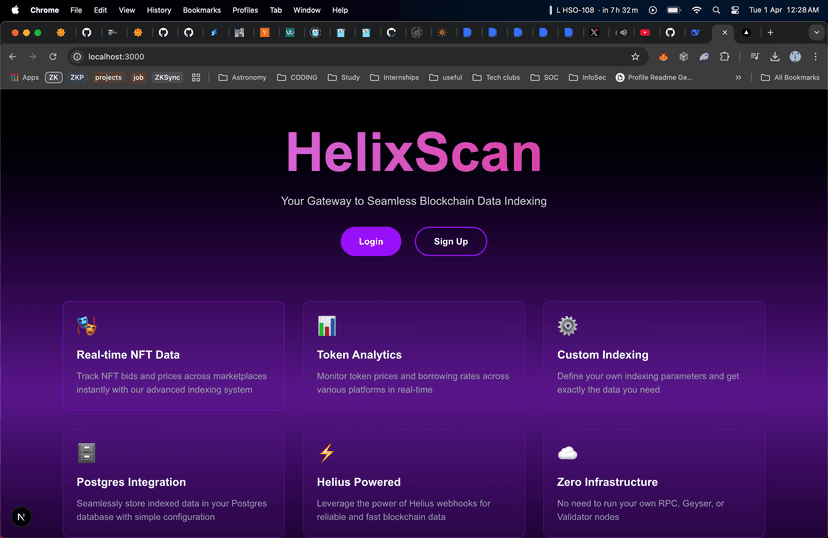Click the battery status icon
The width and height of the screenshot is (828, 538).
(x=674, y=10)
